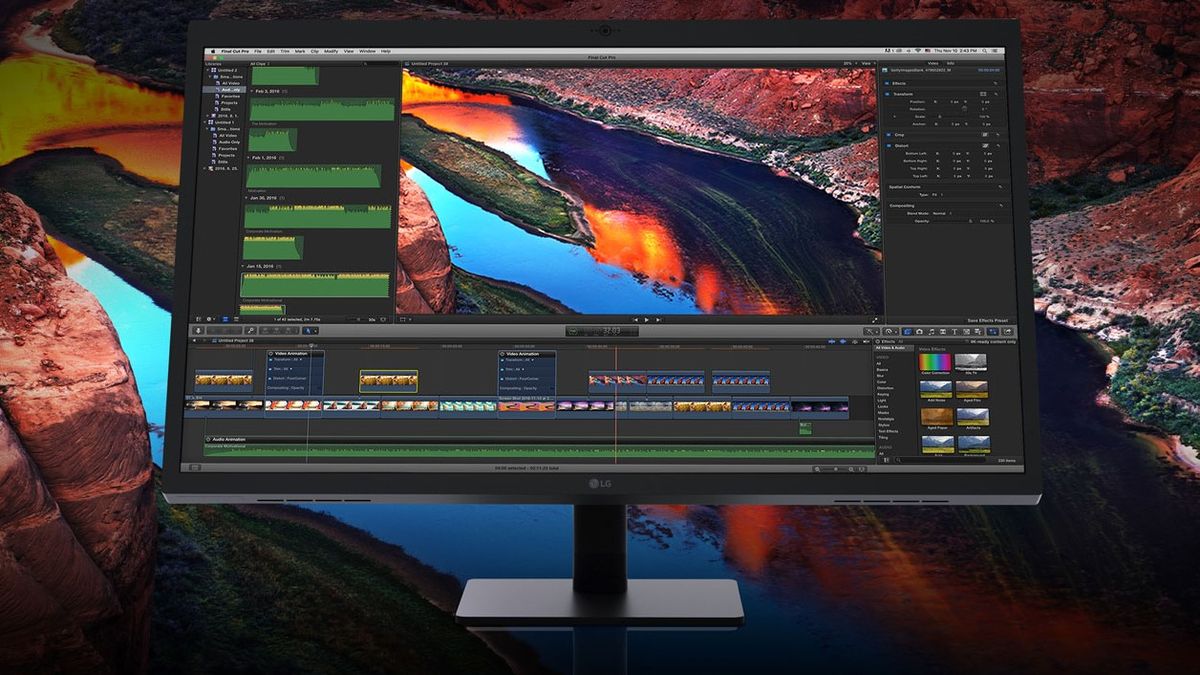The image size is (1200, 675).
Task: Click the Save Effects Preset button
Action: tap(988, 321)
